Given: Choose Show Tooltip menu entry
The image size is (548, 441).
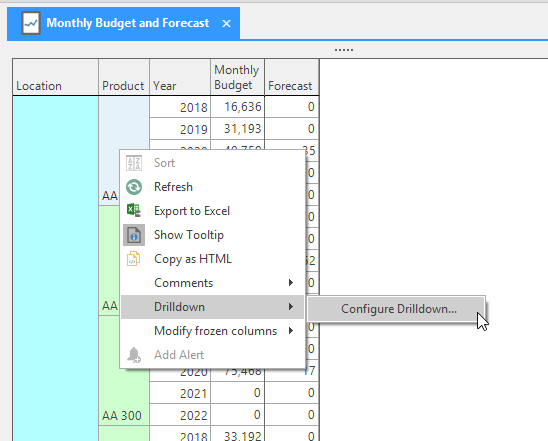Looking at the screenshot, I should (212, 235).
